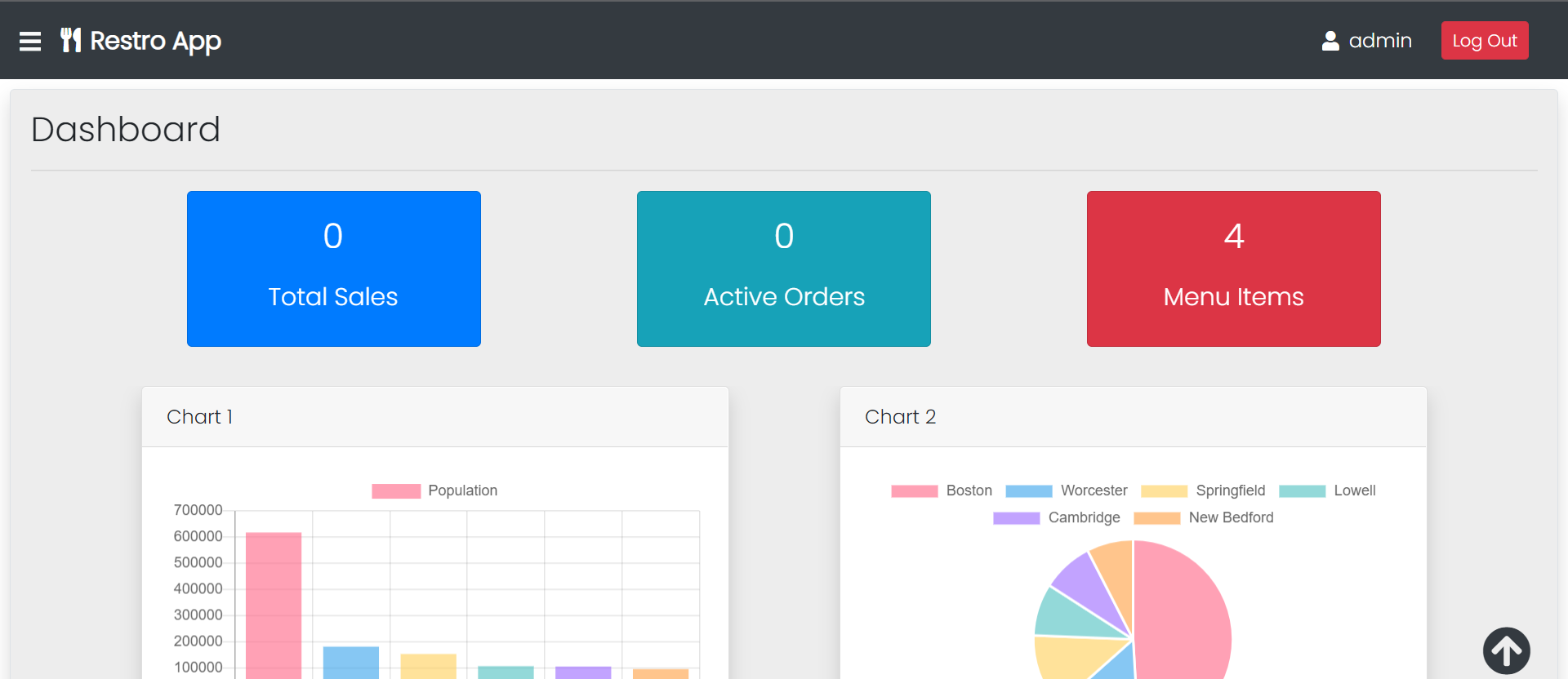Screen dimensions: 1568x679
Task: Click the Restro App fork-knife logo
Action: tap(71, 40)
